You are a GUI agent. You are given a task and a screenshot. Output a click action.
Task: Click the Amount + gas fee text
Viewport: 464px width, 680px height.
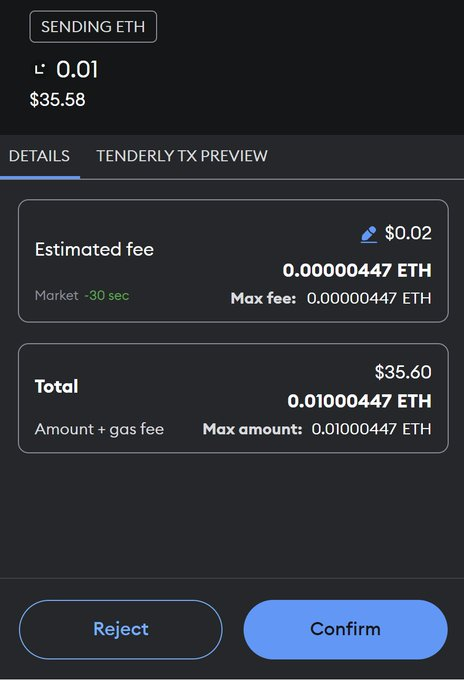click(x=99, y=429)
